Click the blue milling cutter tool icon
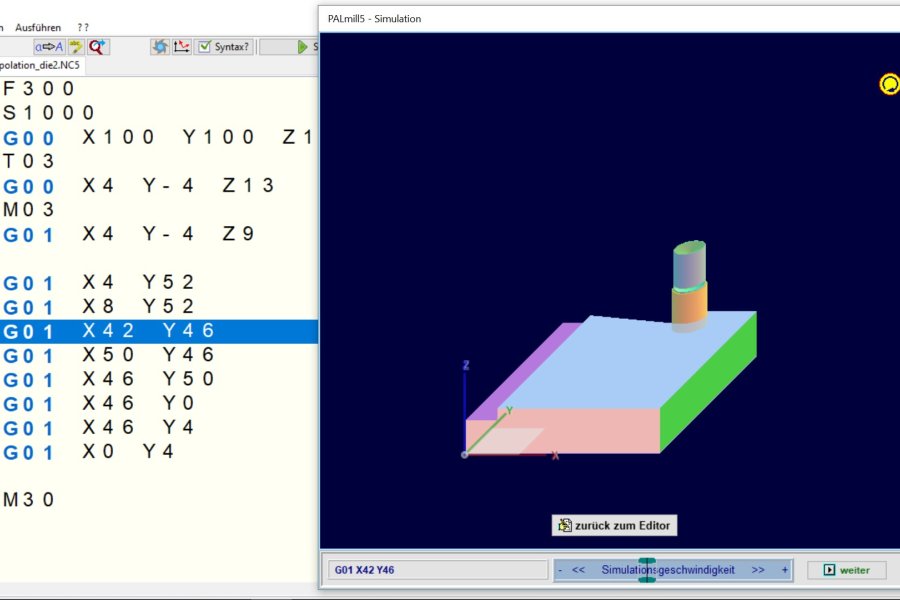900x600 pixels. [x=159, y=46]
